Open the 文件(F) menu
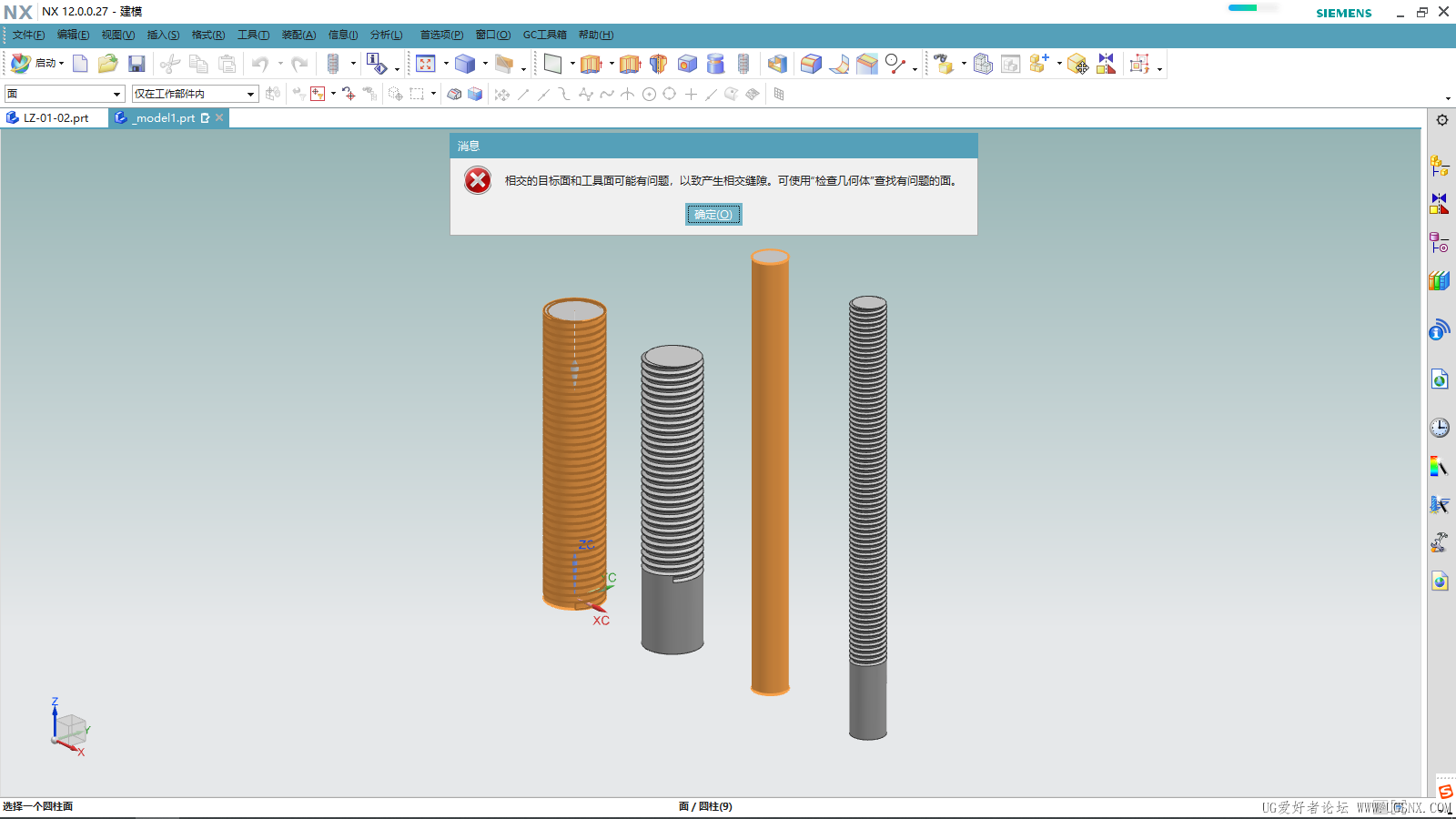This screenshot has height=819, width=1456. (28, 35)
